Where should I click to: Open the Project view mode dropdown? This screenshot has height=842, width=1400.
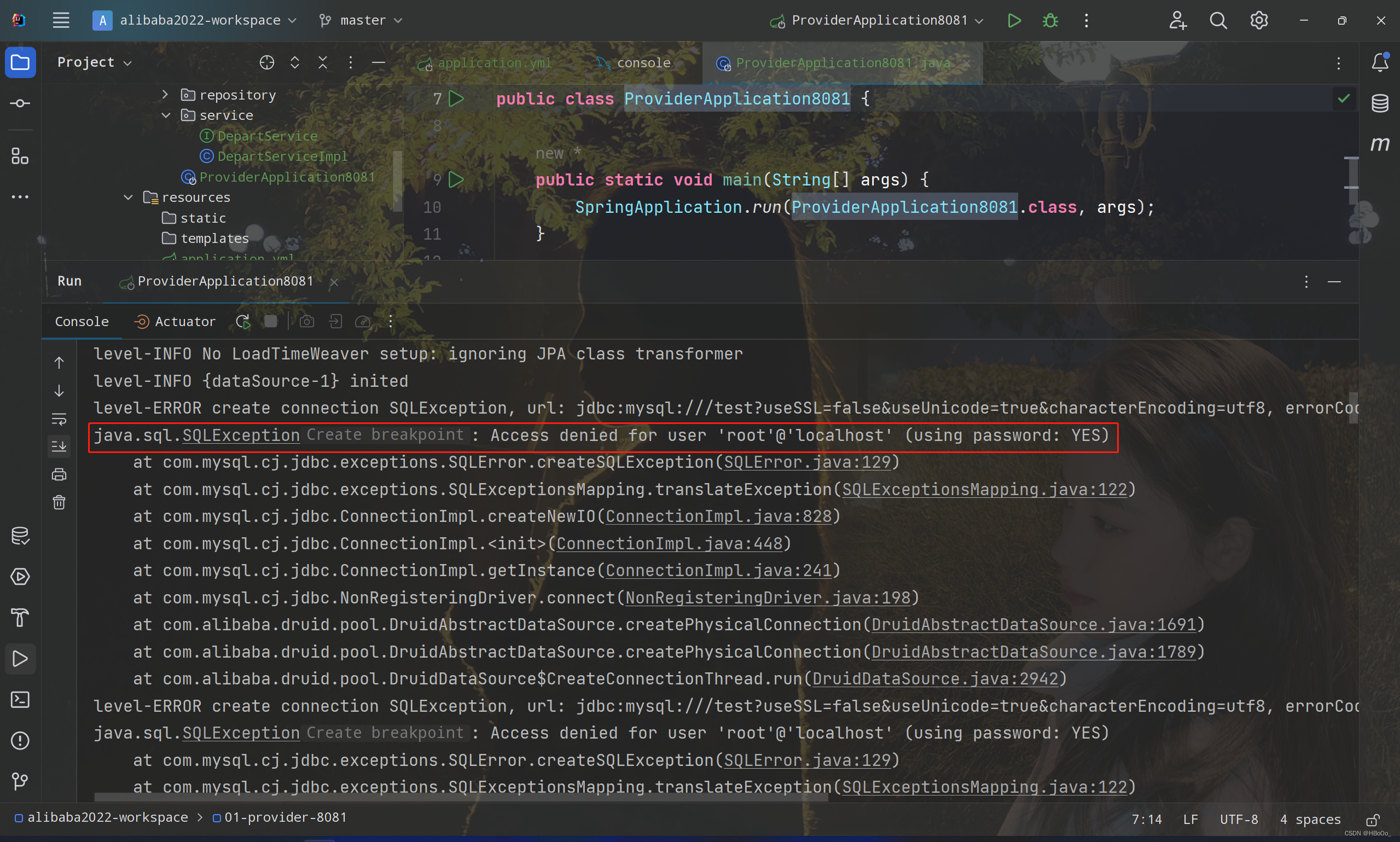(x=94, y=62)
